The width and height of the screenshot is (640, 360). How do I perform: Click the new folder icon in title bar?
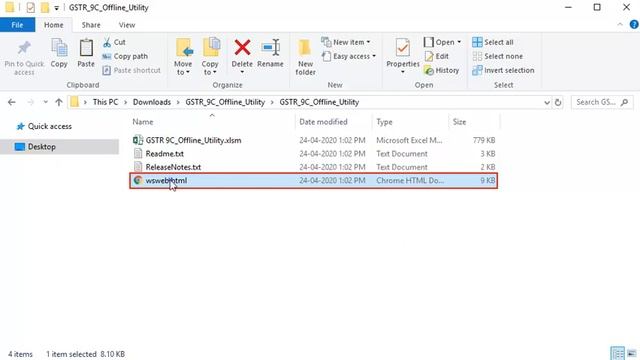pyautogui.click(x=44, y=7)
